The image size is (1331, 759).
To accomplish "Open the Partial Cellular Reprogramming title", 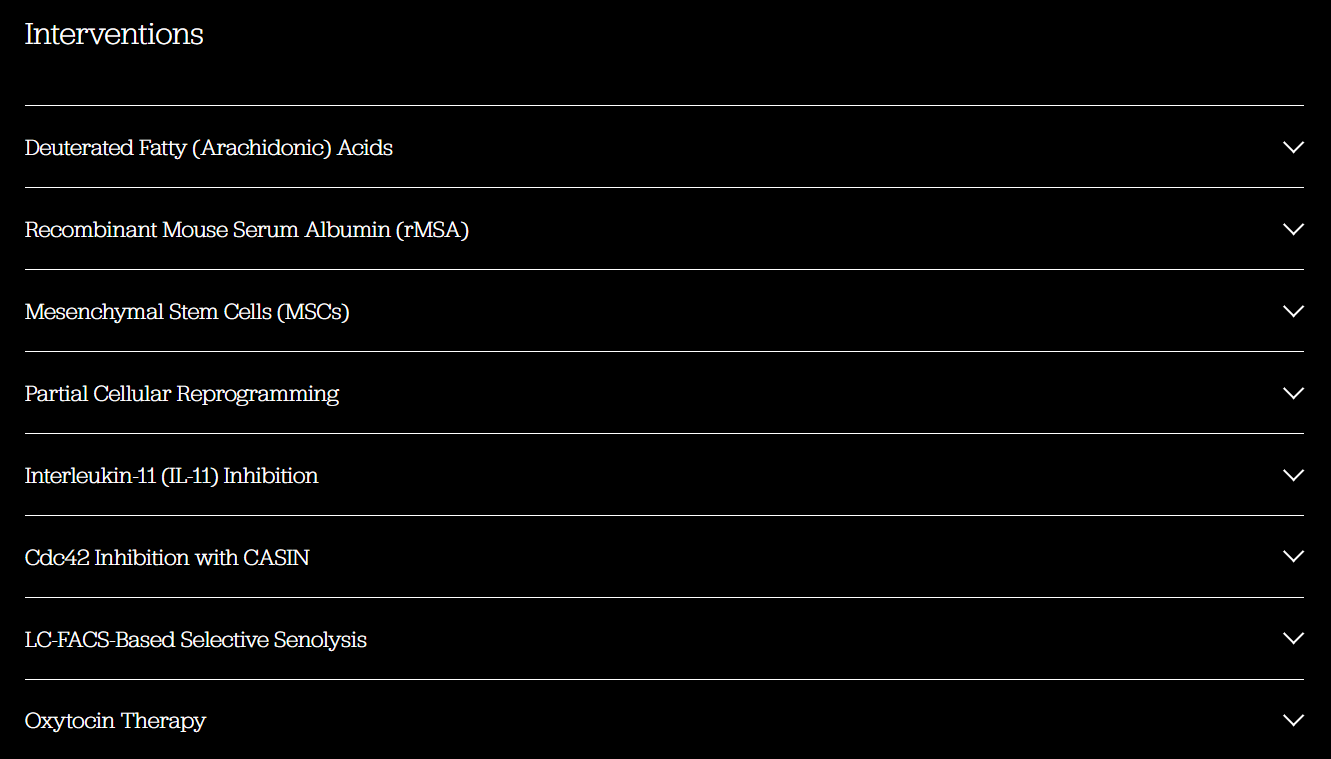I will (181, 394).
